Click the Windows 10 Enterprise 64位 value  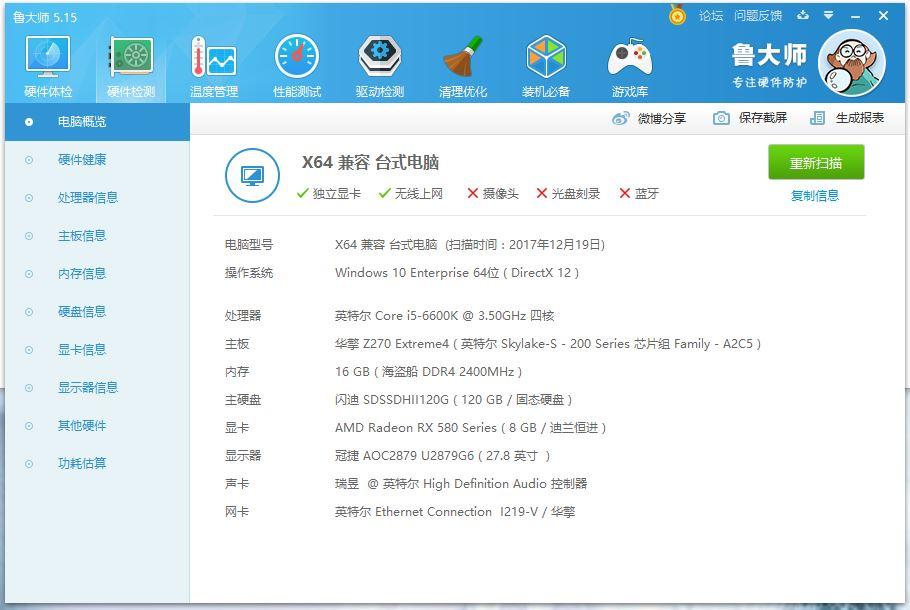point(457,273)
